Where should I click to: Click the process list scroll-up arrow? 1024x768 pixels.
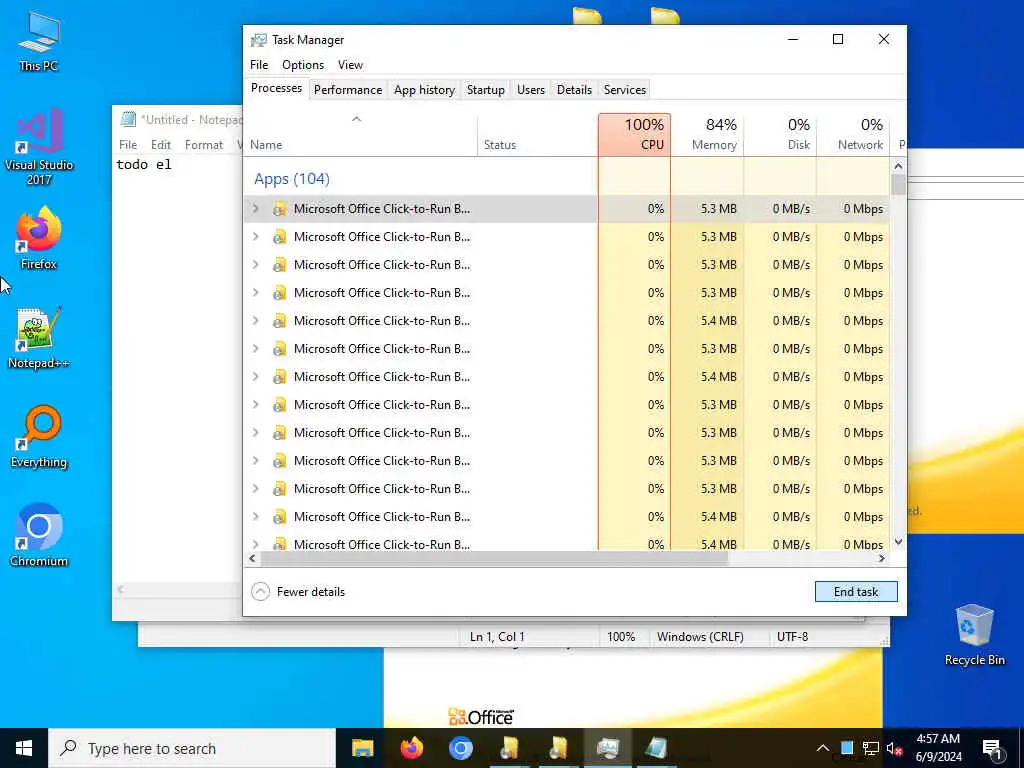[x=898, y=166]
